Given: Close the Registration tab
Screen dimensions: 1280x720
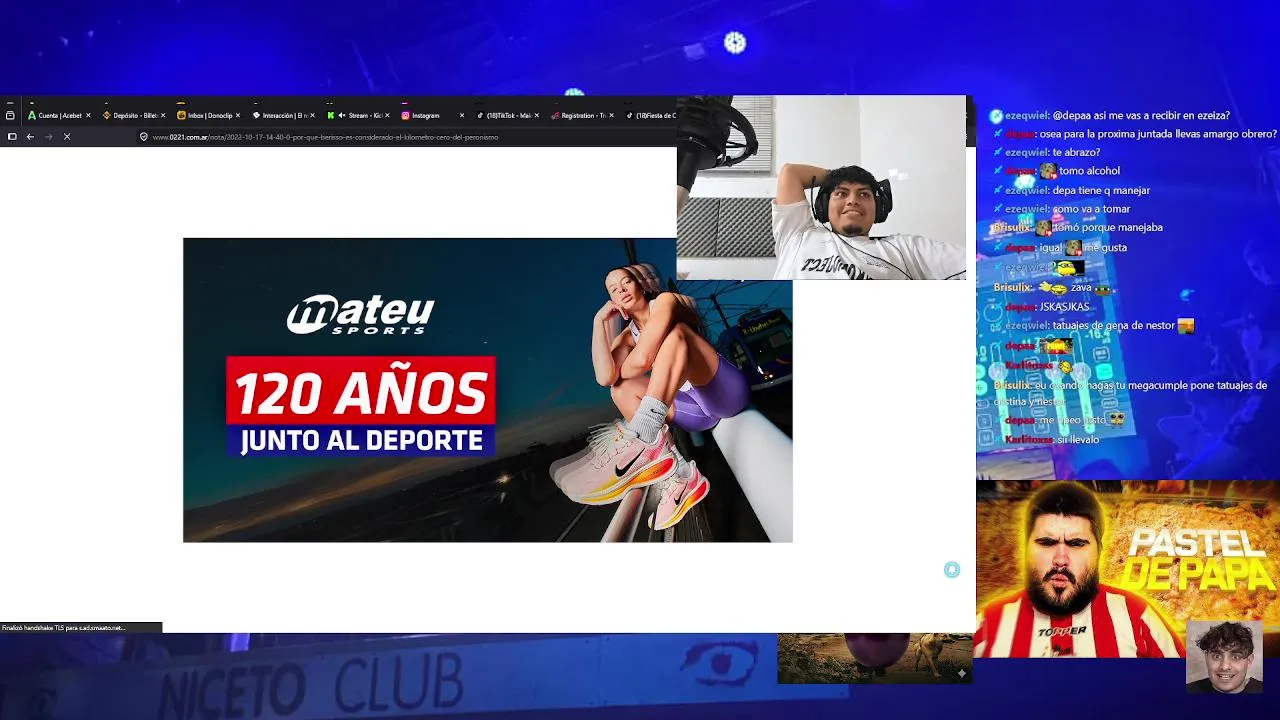Looking at the screenshot, I should (611, 115).
